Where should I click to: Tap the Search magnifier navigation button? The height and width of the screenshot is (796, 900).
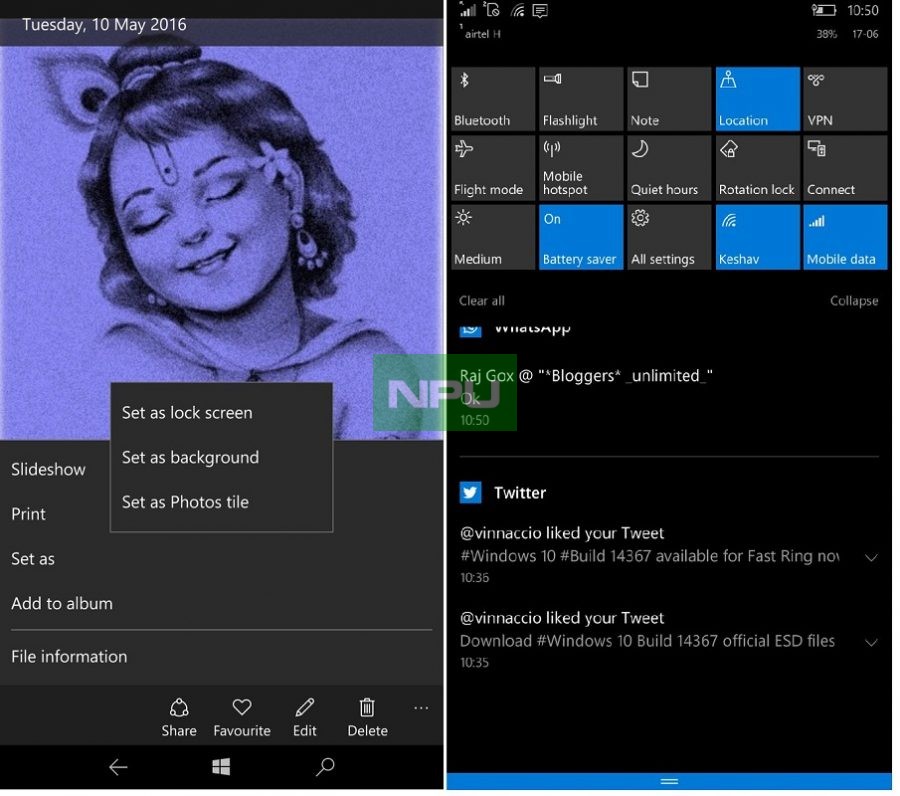point(325,767)
